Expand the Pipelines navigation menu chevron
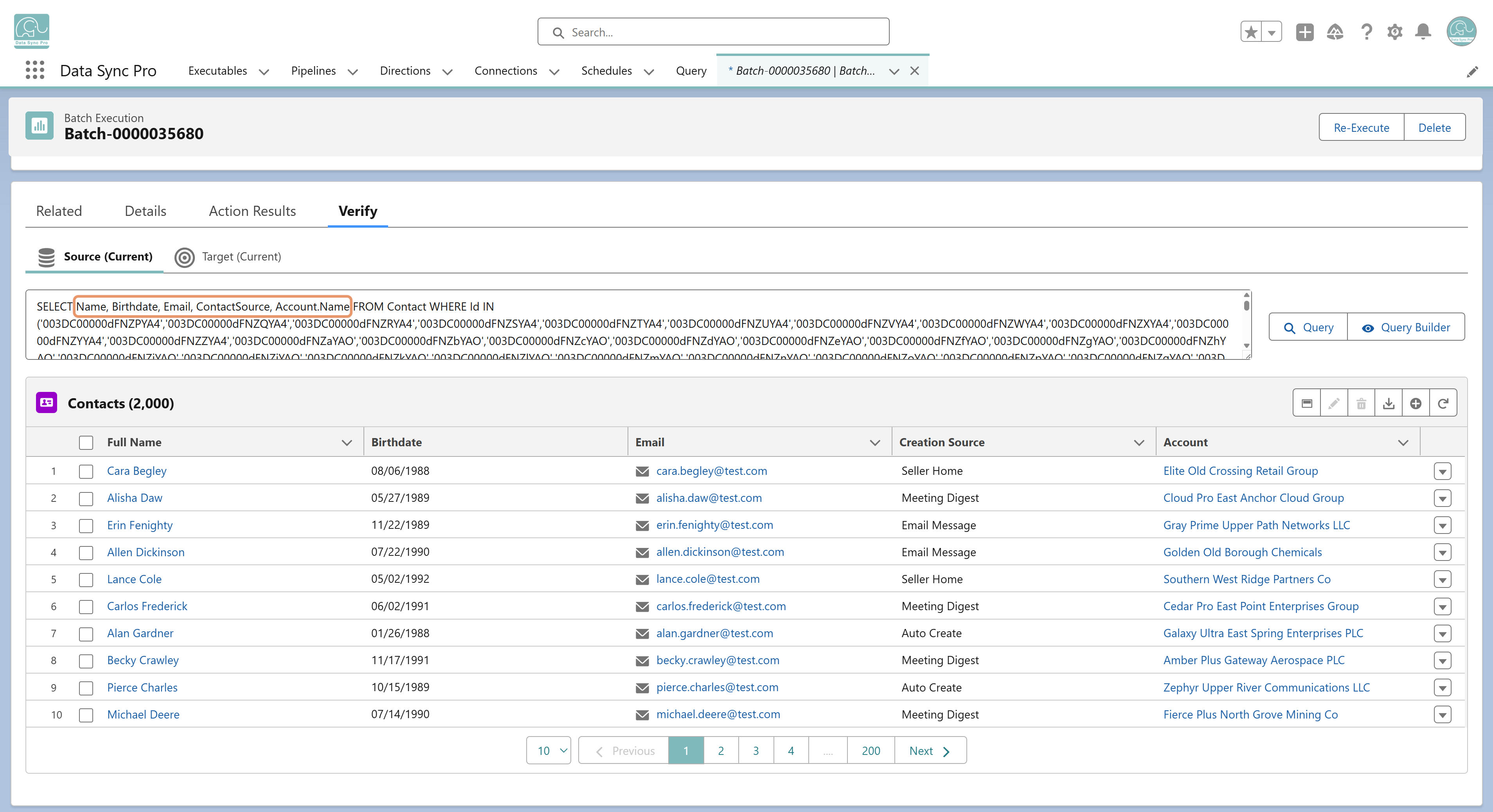The height and width of the screenshot is (812, 1493). [353, 71]
